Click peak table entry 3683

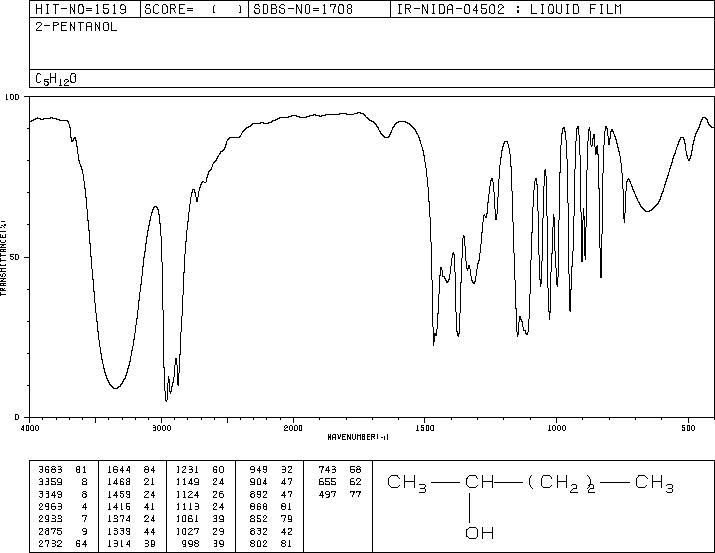(50, 470)
